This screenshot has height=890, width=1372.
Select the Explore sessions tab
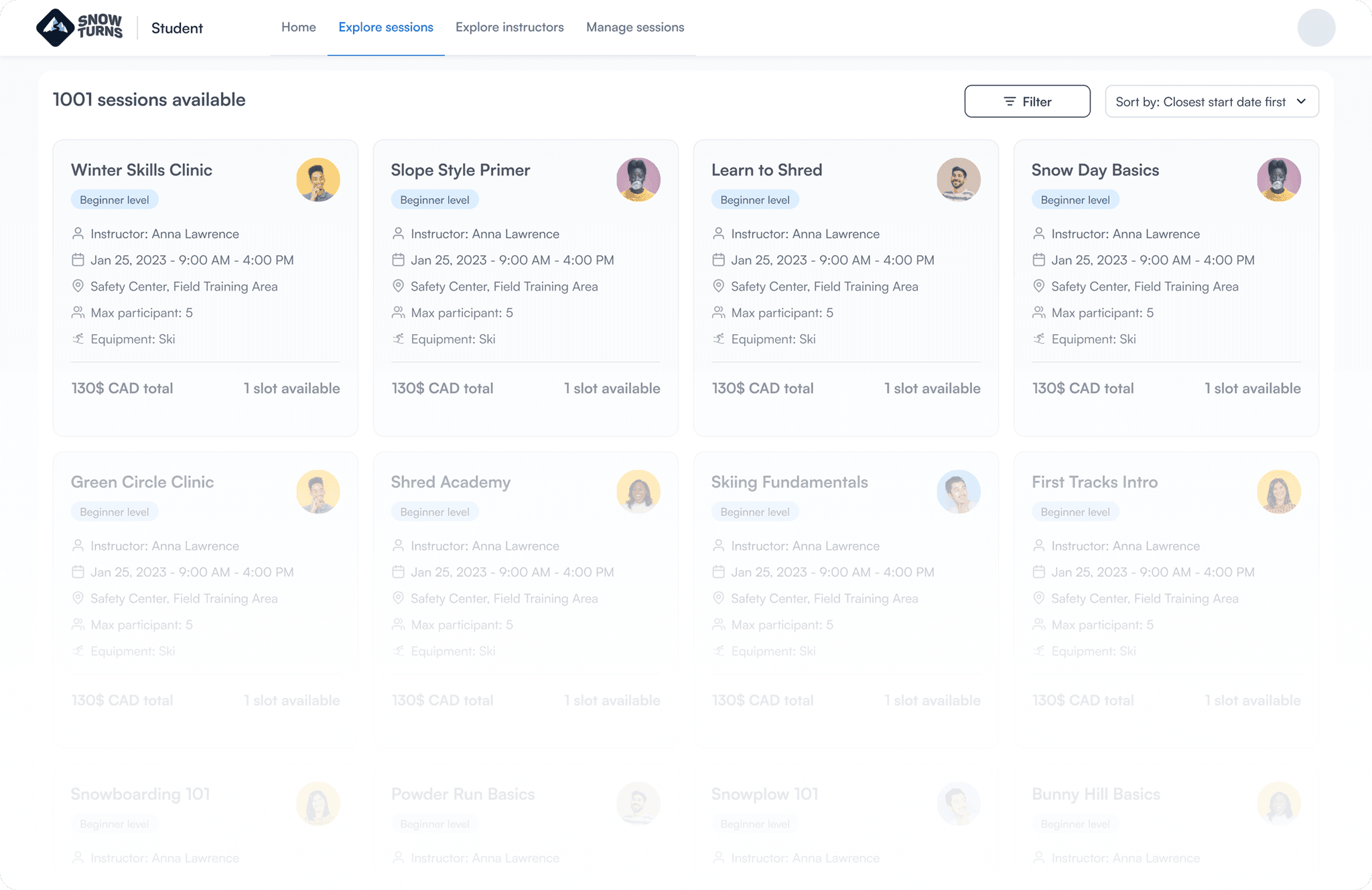[385, 27]
